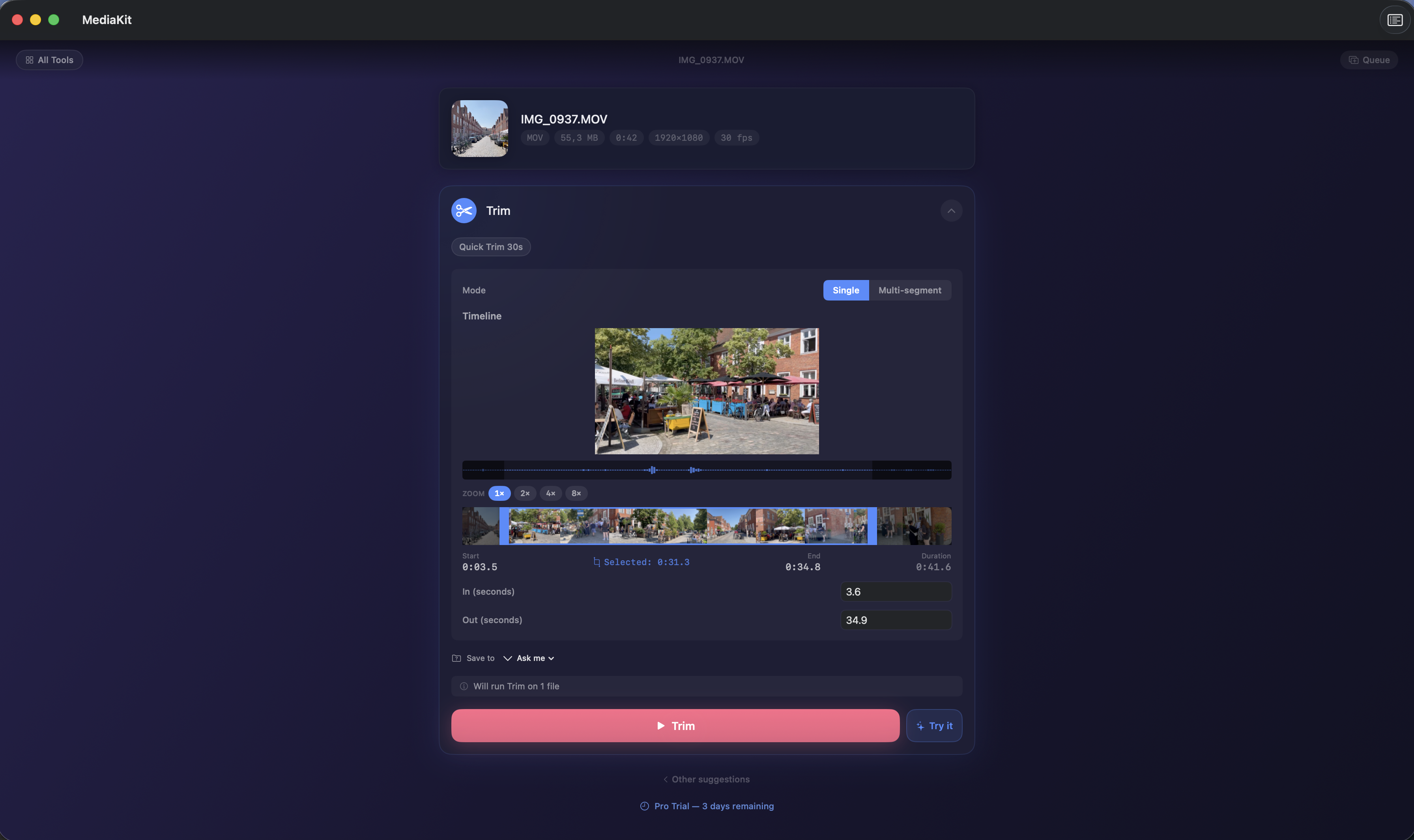Click the Out (seconds) input field
Viewport: 1414px width, 840px height.
click(x=895, y=619)
